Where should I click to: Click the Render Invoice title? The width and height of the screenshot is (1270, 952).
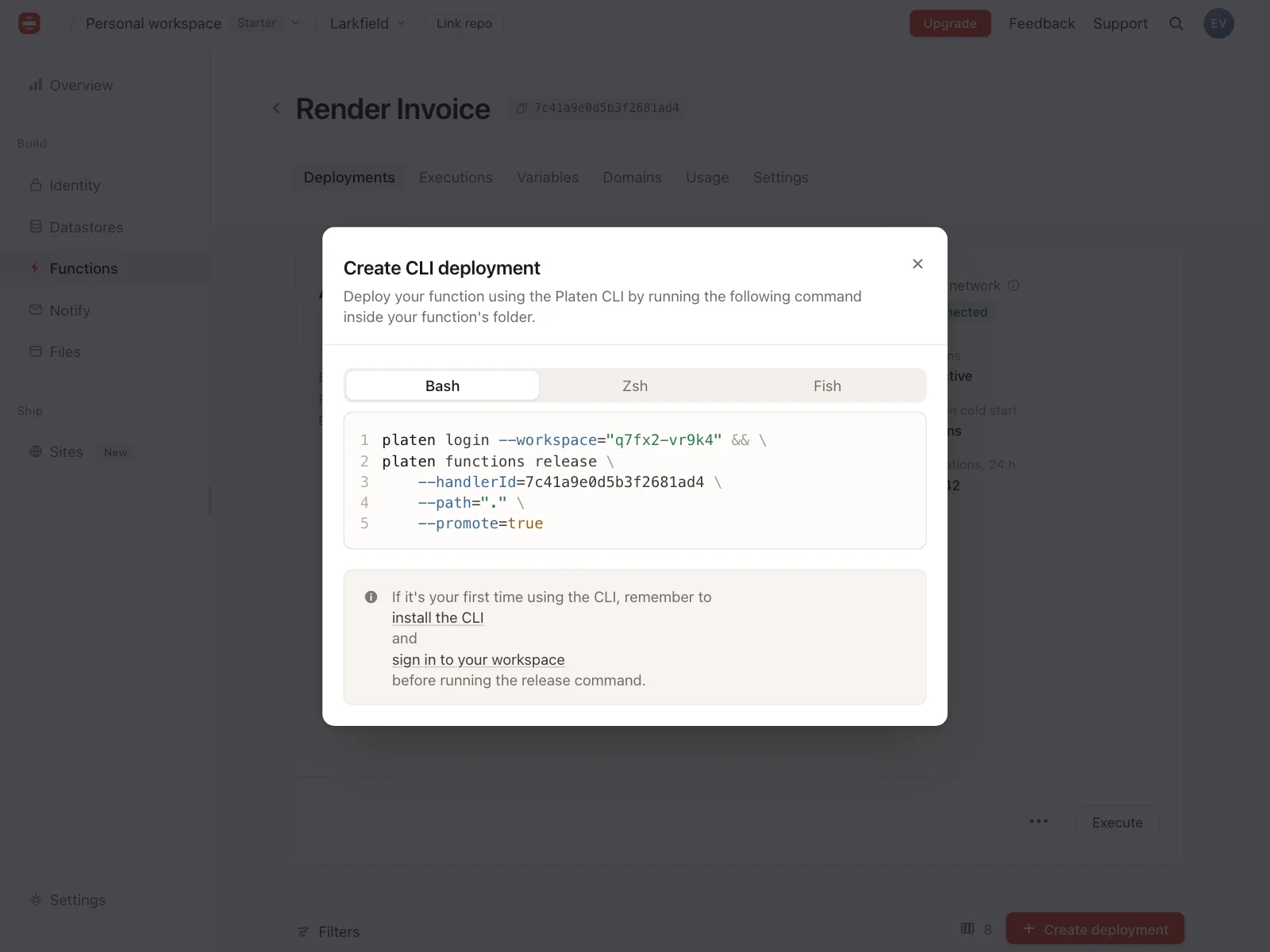point(393,109)
